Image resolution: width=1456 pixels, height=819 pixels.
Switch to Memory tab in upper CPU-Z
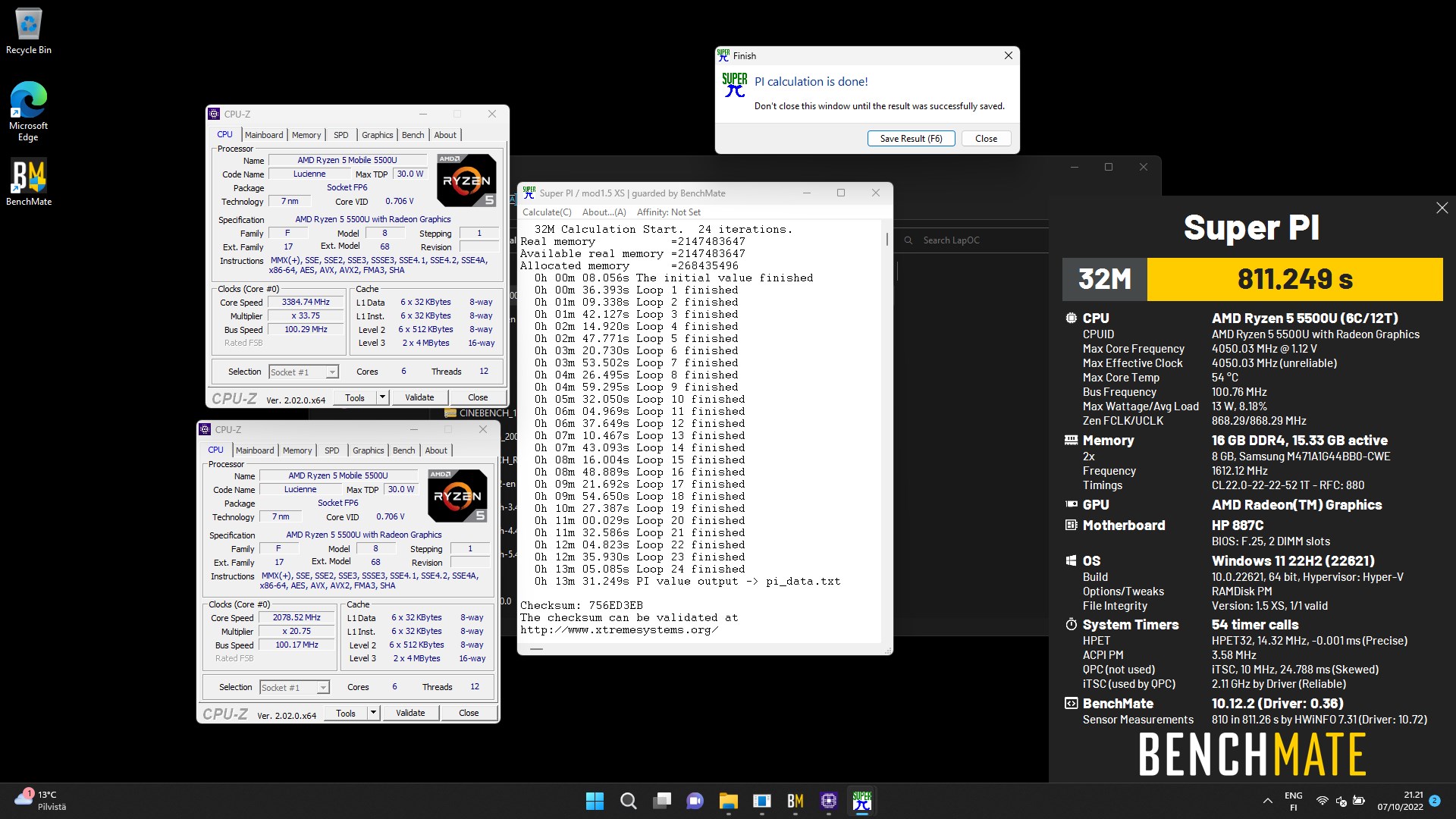(306, 135)
